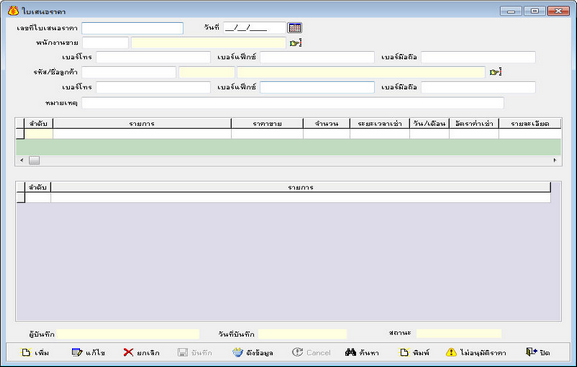The image size is (577, 367).
Task: Click upper grid horizontal scrollbar right arrow
Action: 555,160
